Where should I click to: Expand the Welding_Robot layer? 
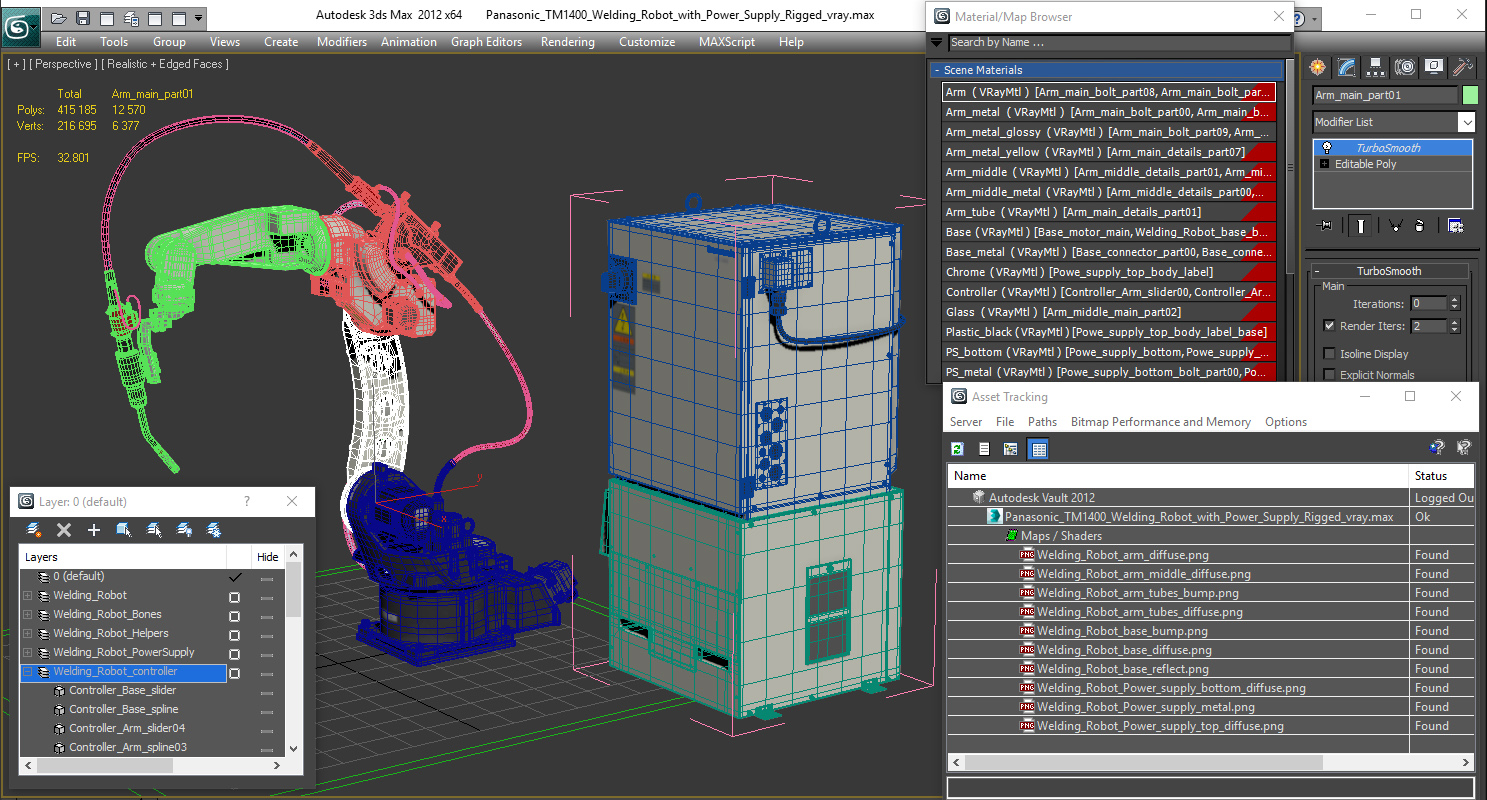point(28,596)
